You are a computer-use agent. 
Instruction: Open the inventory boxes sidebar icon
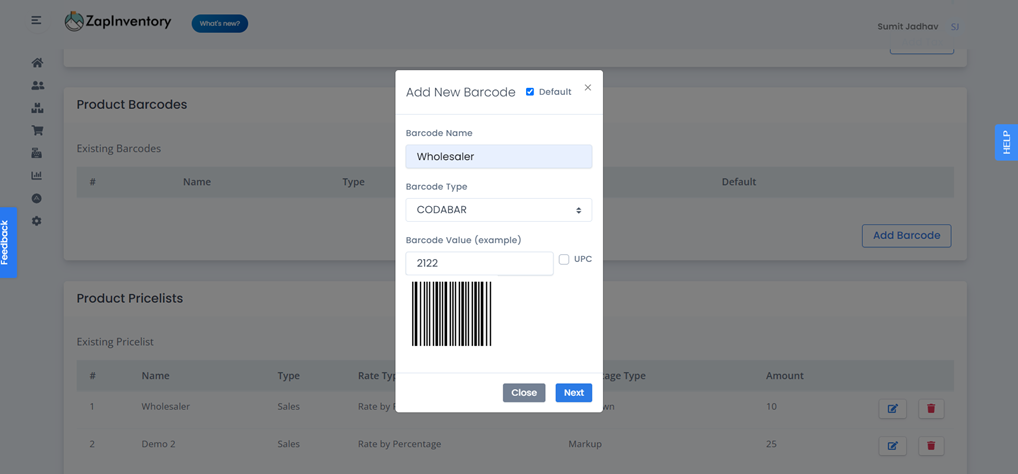pos(37,108)
